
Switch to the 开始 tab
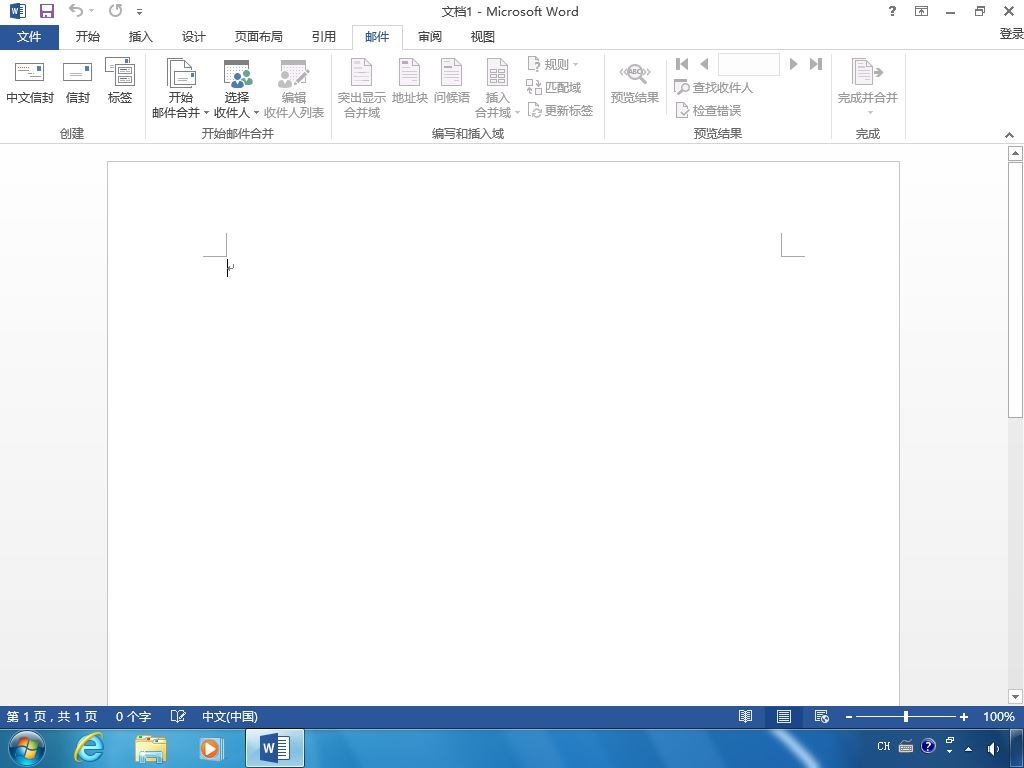(88, 37)
